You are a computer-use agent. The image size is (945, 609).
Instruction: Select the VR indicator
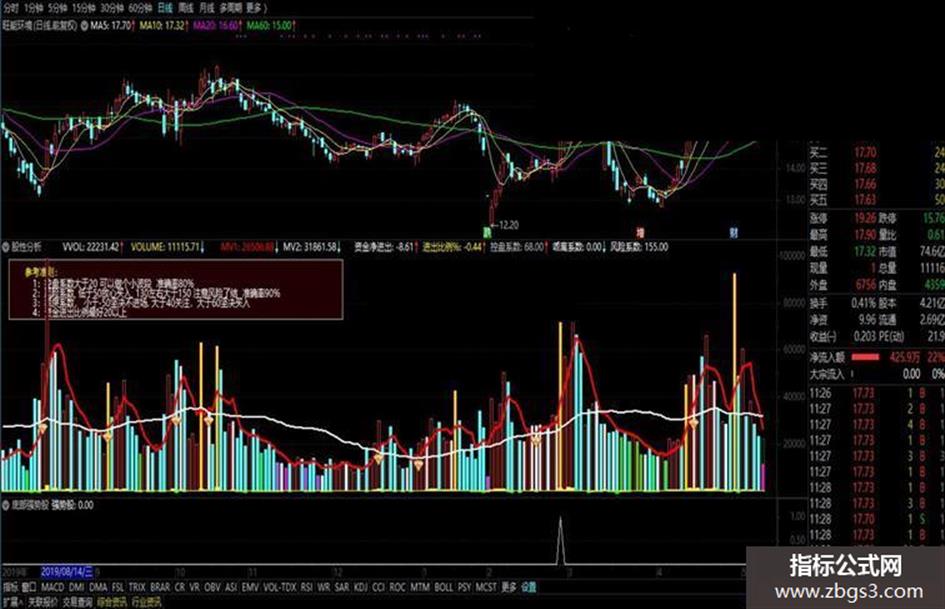(x=194, y=586)
